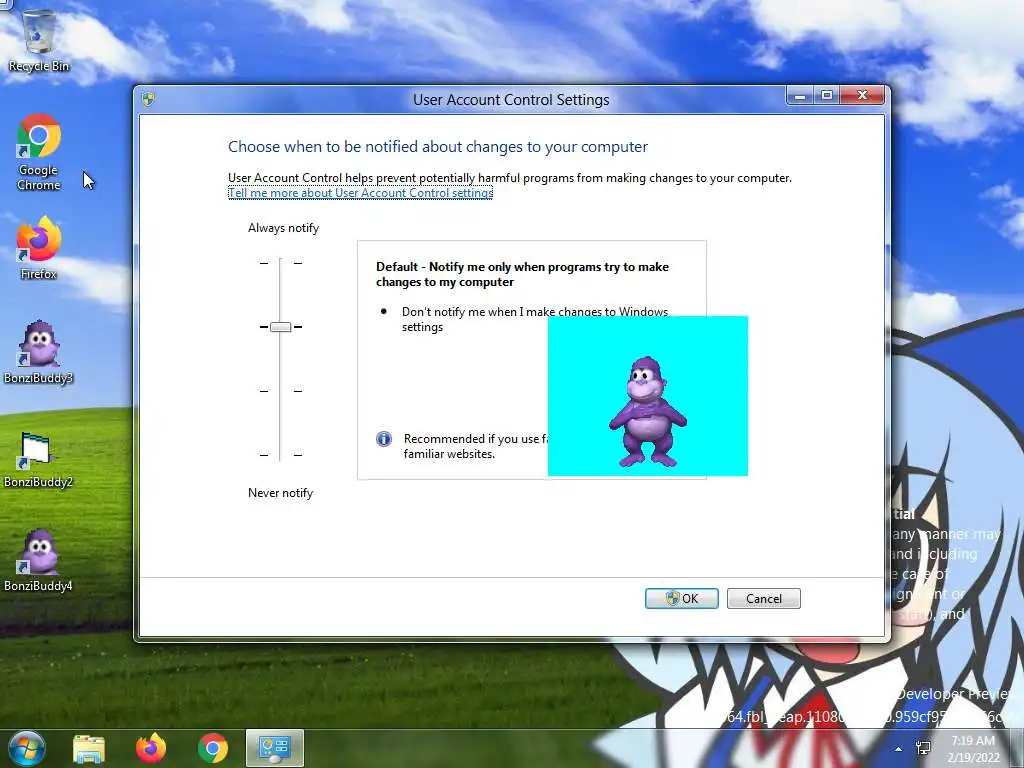Click the Always notify label
1024x768 pixels.
(283, 228)
